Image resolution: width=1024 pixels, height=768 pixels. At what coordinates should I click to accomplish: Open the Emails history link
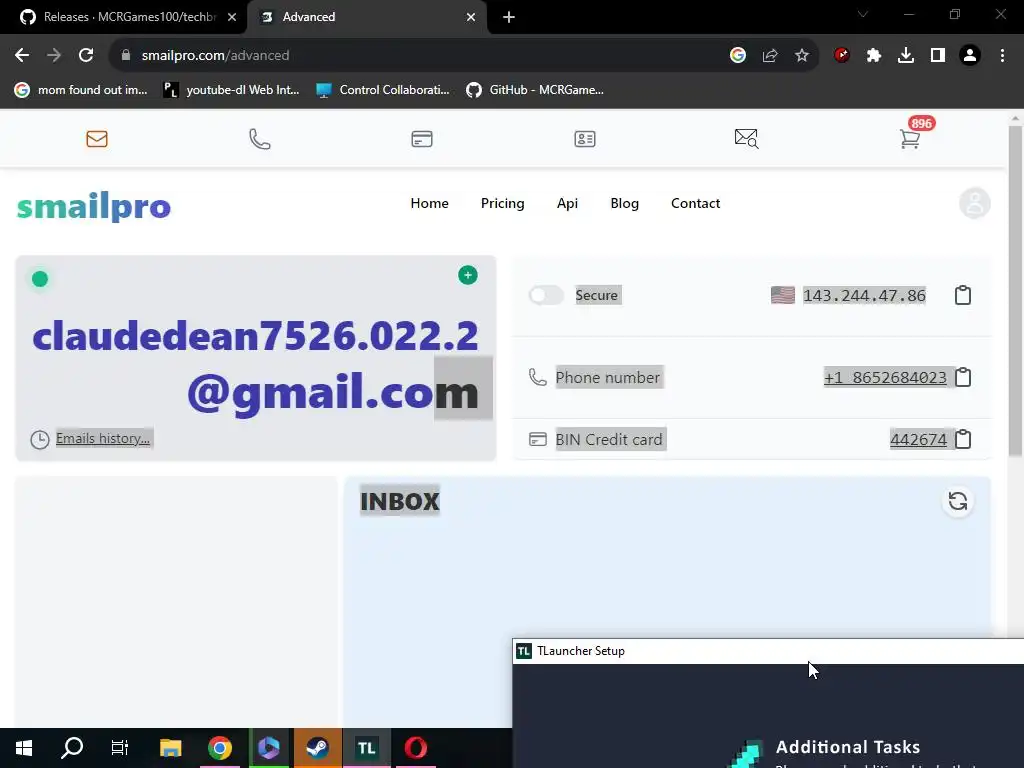[x=103, y=438]
